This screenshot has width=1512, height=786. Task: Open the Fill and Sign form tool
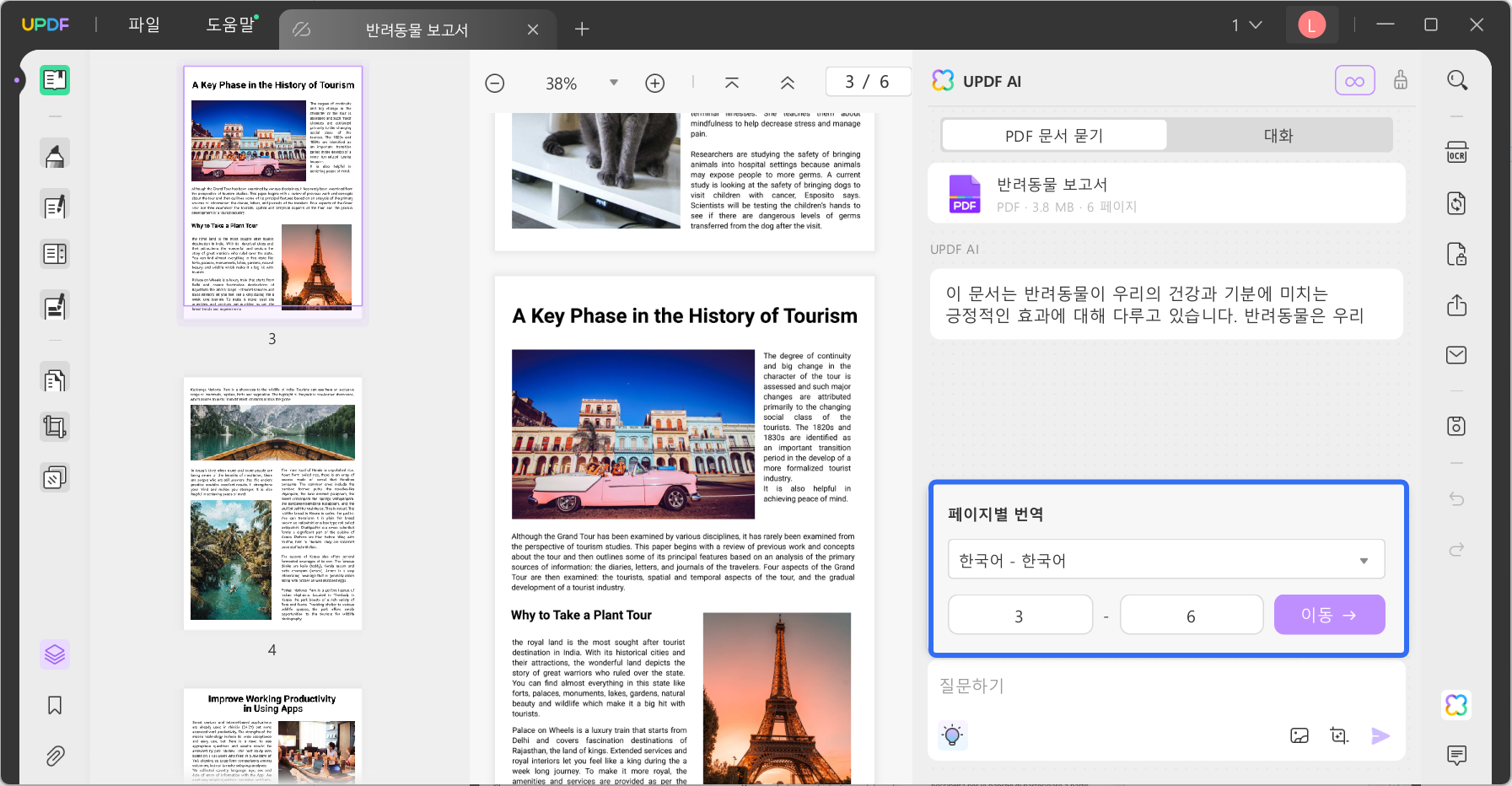[55, 306]
